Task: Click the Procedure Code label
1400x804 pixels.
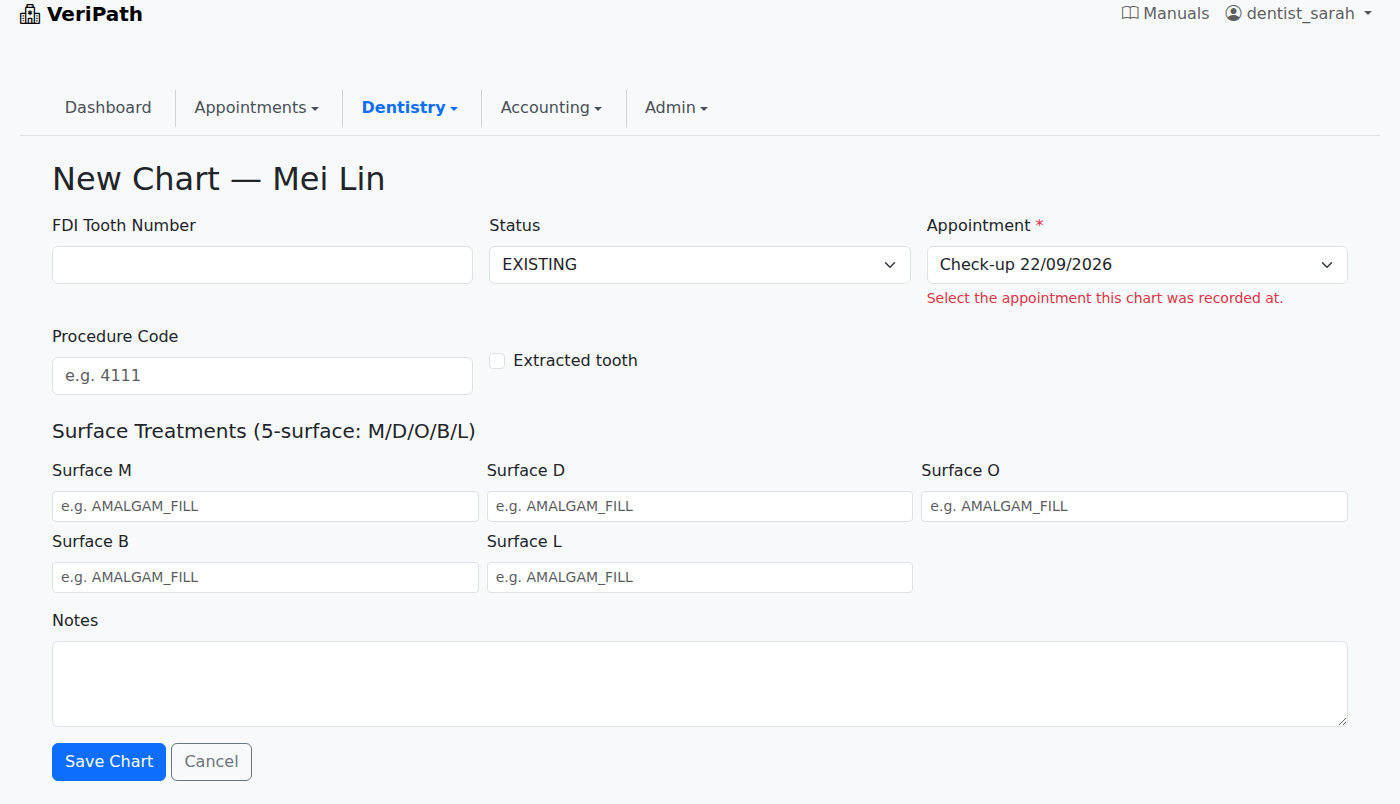Action: pyautogui.click(x=115, y=337)
